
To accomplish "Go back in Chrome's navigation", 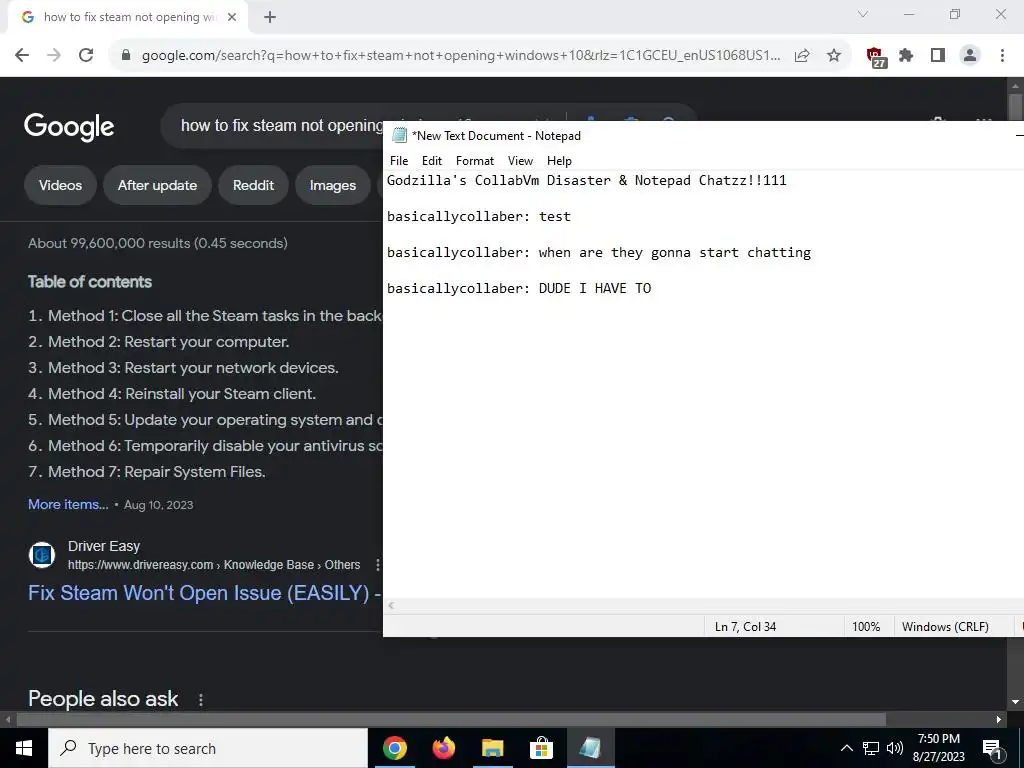I will [x=22, y=55].
